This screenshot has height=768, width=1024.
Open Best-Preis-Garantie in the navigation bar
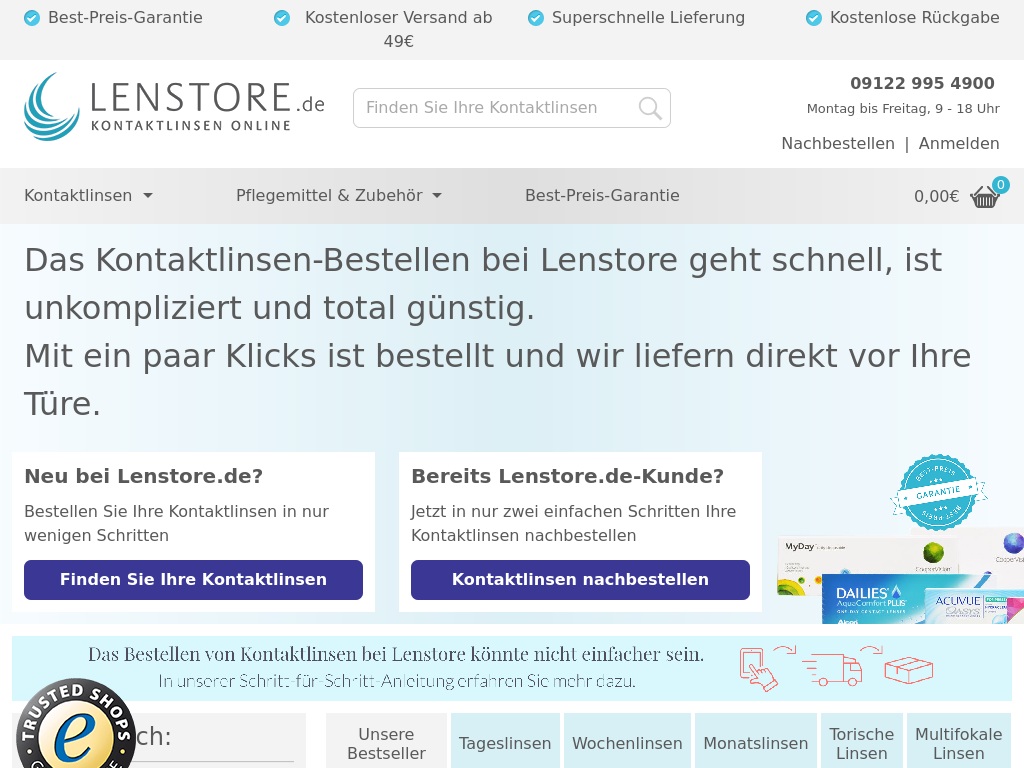[x=602, y=196]
